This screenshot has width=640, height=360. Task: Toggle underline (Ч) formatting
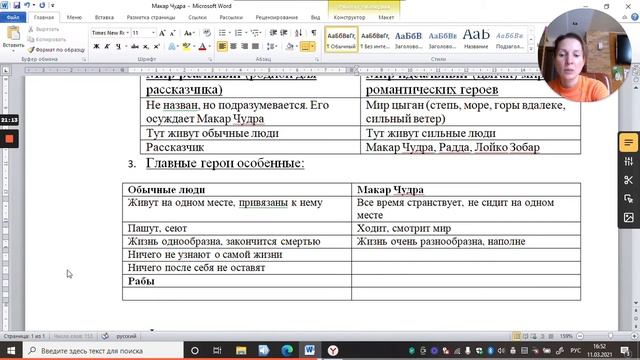118,47
